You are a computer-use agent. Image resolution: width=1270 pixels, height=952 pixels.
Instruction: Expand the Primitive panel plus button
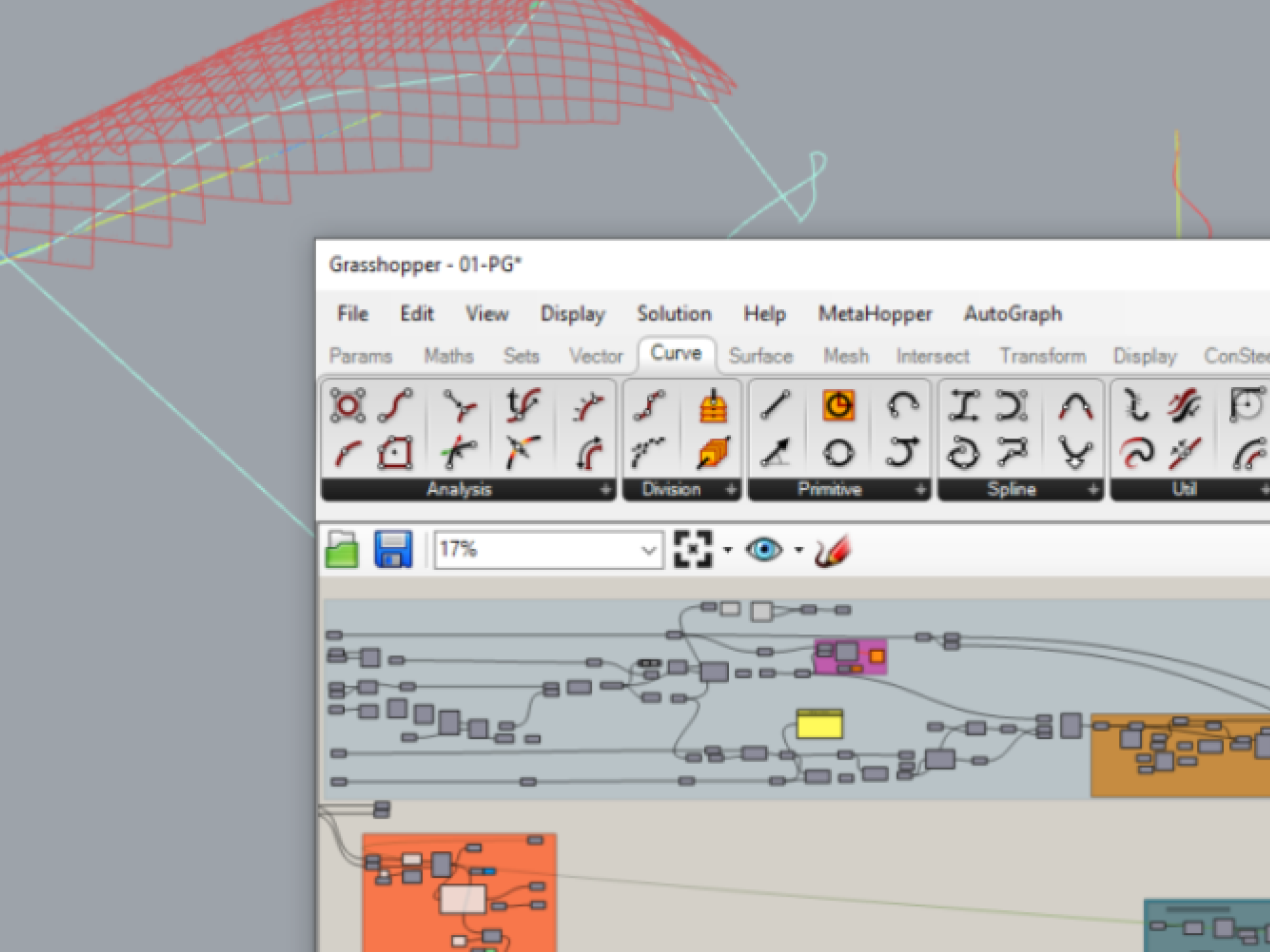pos(920,489)
